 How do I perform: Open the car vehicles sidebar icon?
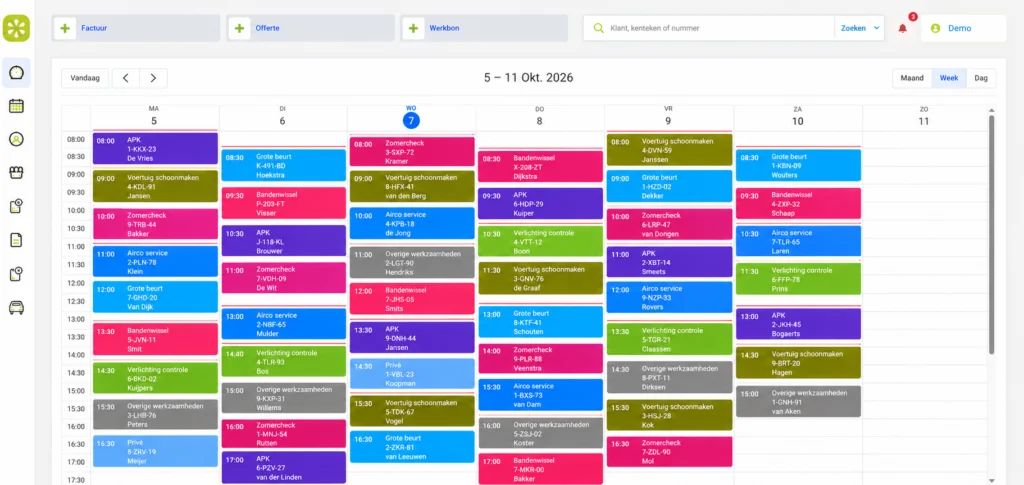coord(16,307)
